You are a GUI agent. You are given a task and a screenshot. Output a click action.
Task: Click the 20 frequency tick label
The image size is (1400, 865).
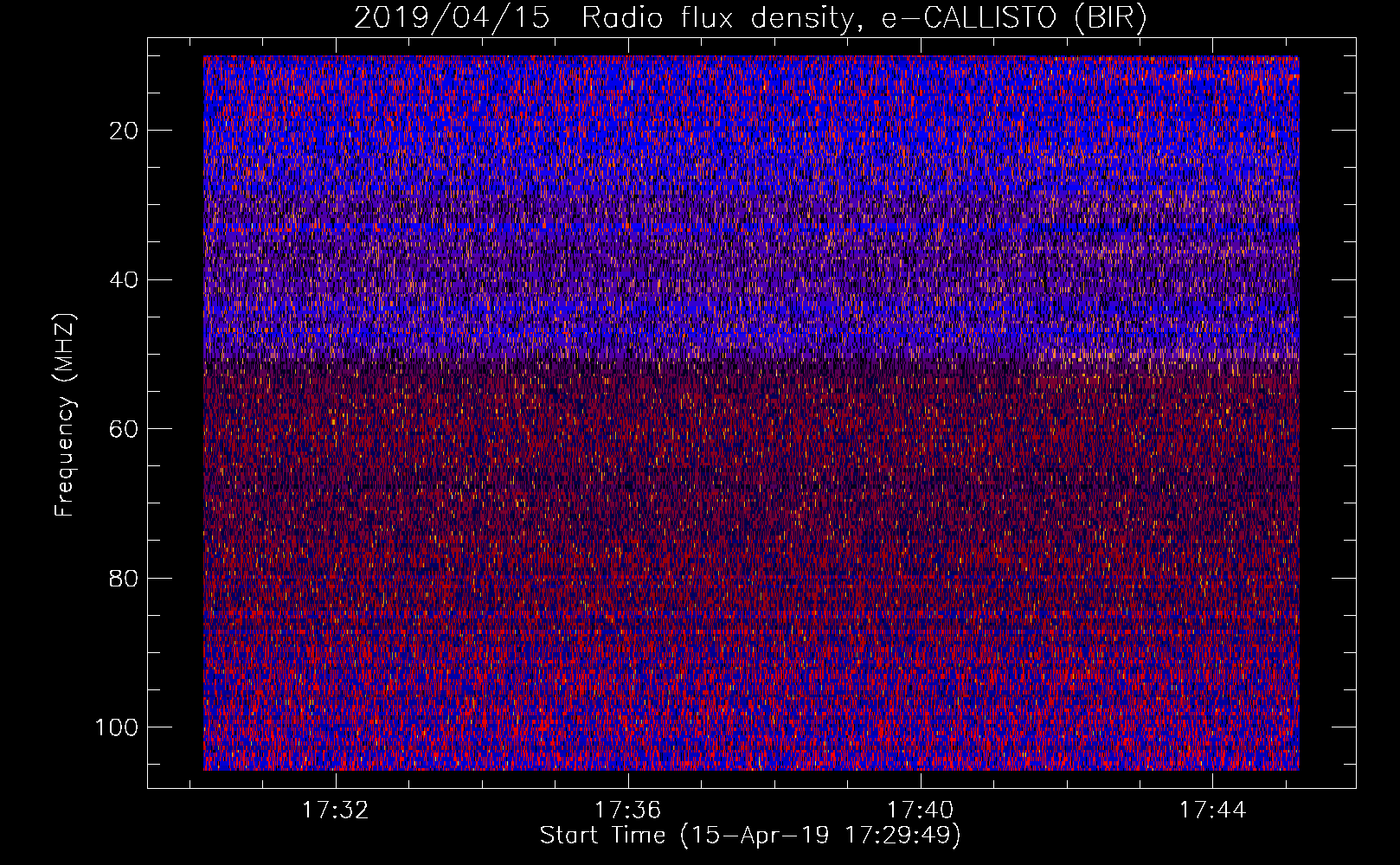125,131
